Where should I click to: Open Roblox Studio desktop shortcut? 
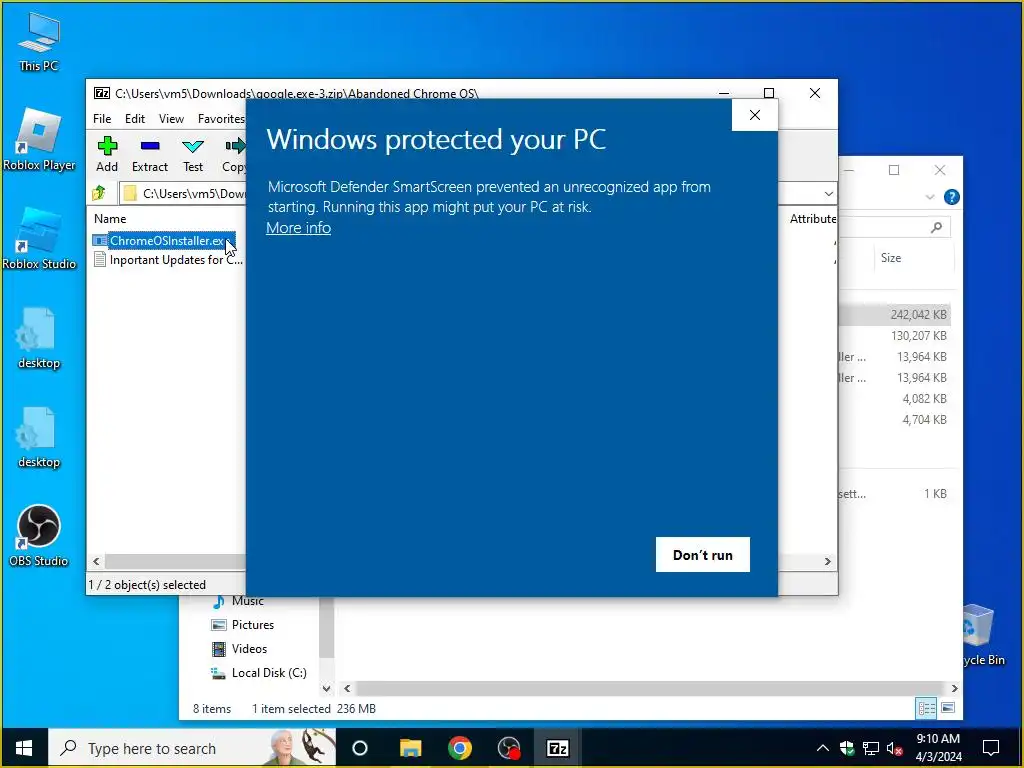tap(39, 239)
